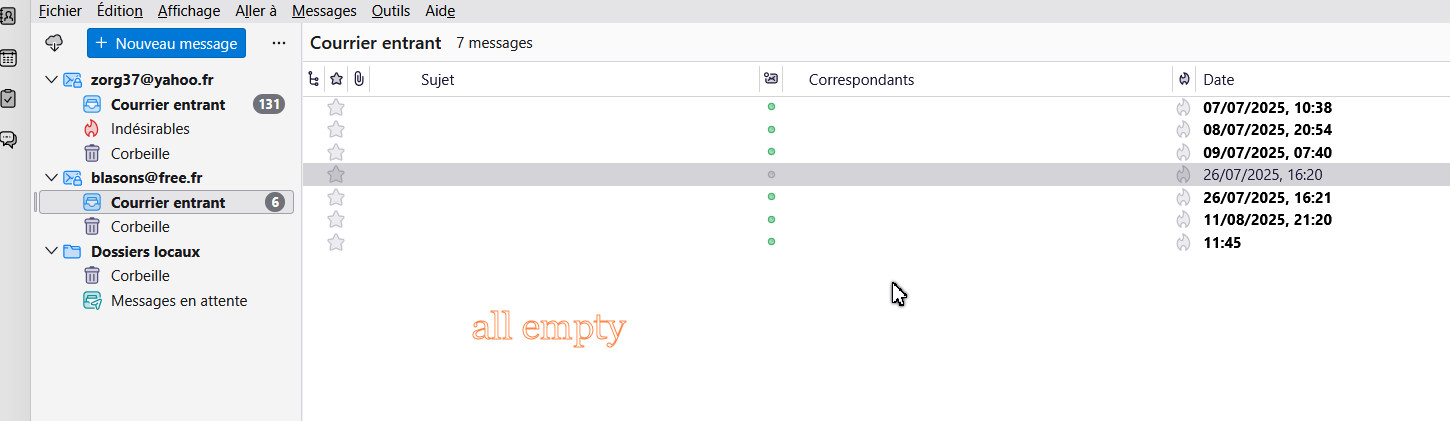The width and height of the screenshot is (1450, 421).
Task: Collapse the zorg37@yahoo.fr account
Action: coord(52,80)
